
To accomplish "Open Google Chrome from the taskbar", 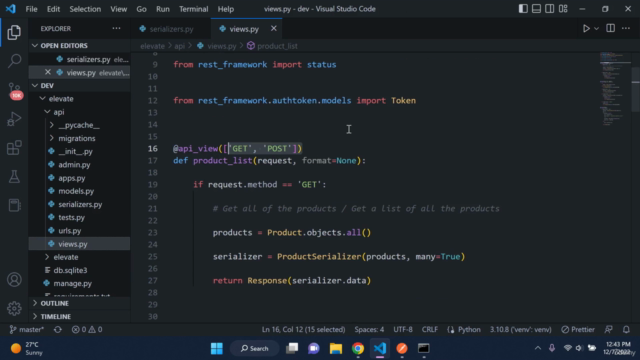I will [x=358, y=348].
